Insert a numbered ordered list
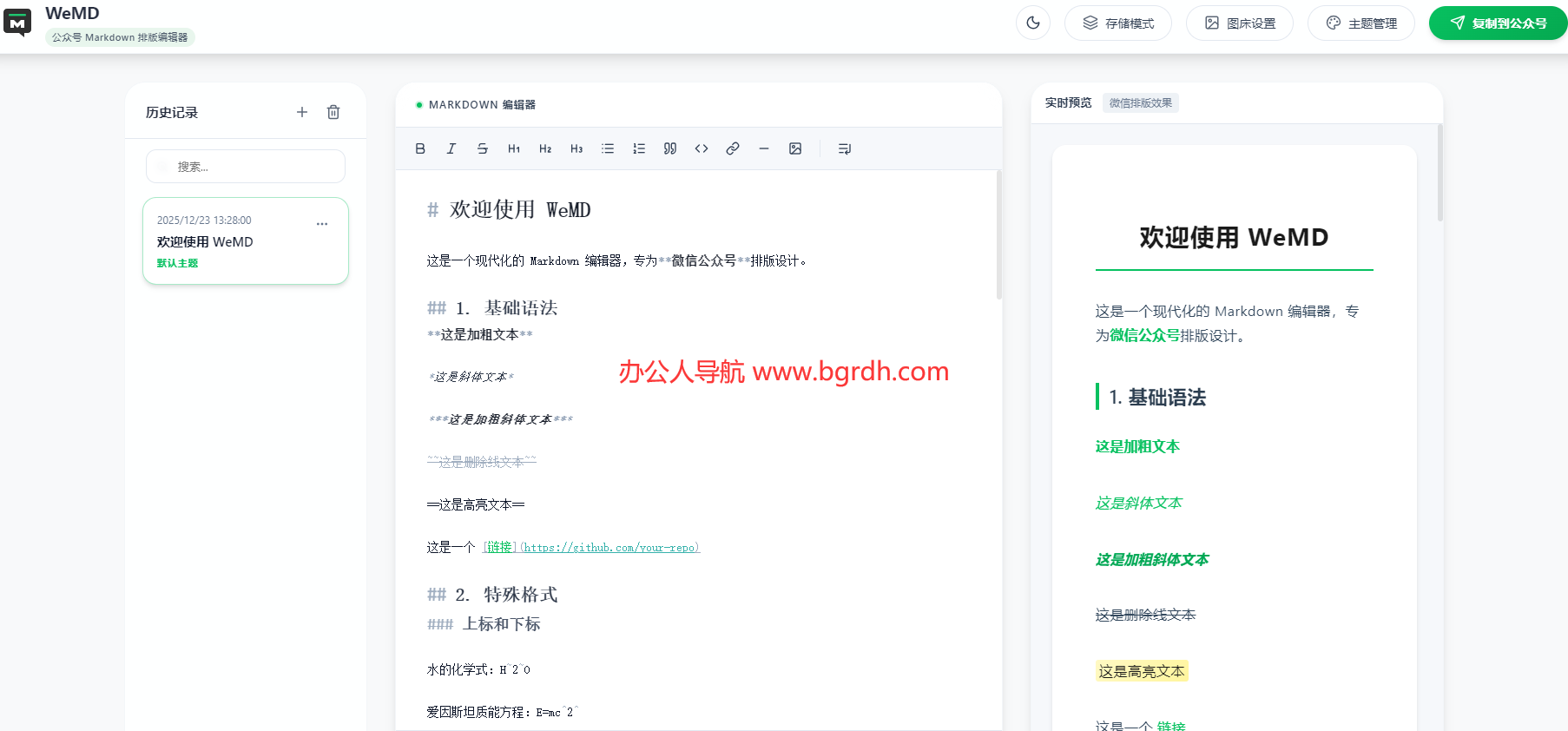Viewport: 1568px width, 731px height. (639, 148)
